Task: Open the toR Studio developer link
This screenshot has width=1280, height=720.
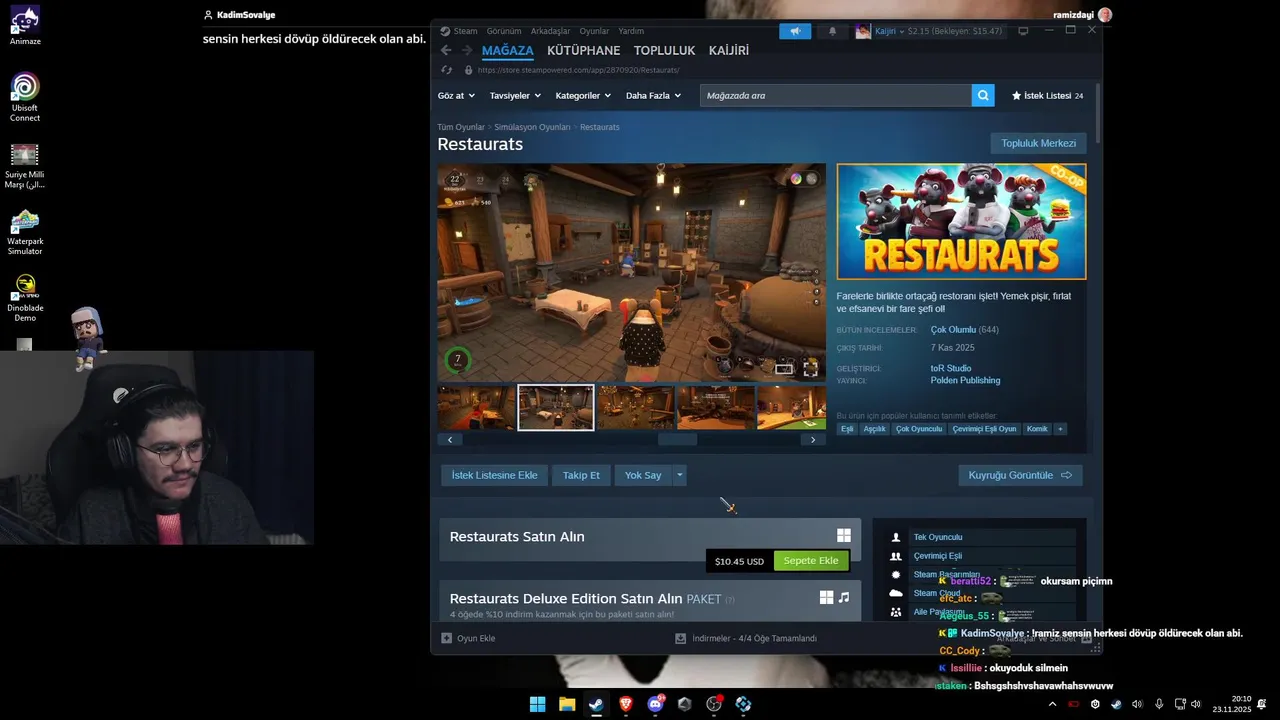Action: [x=951, y=368]
